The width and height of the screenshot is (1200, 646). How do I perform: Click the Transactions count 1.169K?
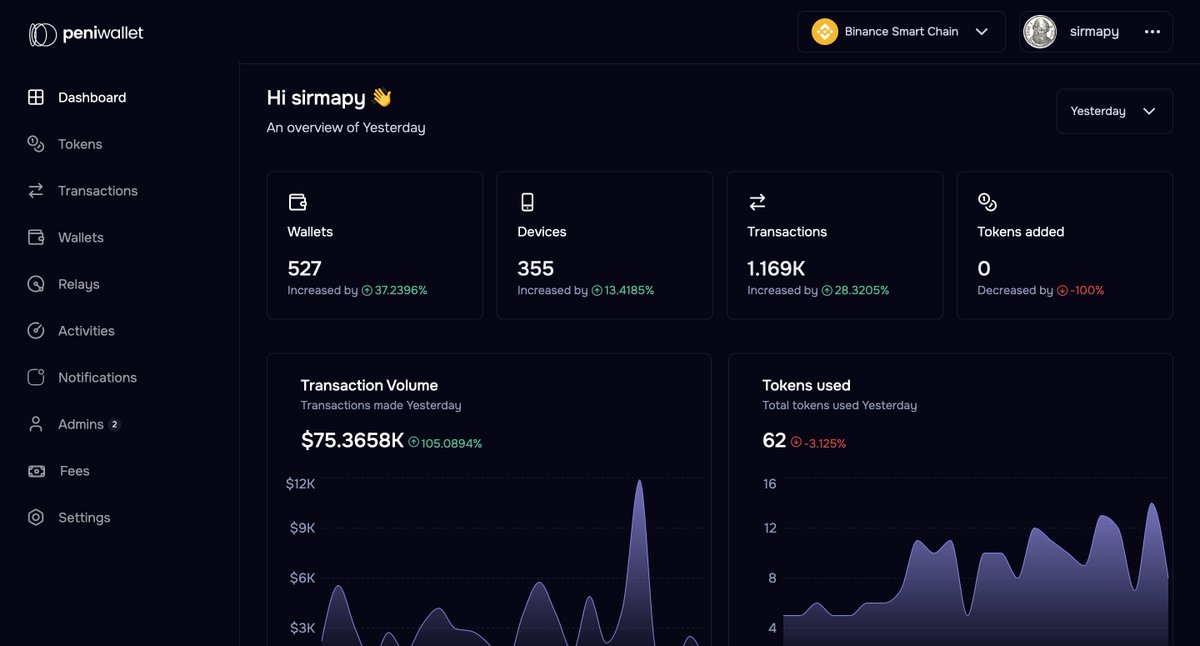[776, 268]
